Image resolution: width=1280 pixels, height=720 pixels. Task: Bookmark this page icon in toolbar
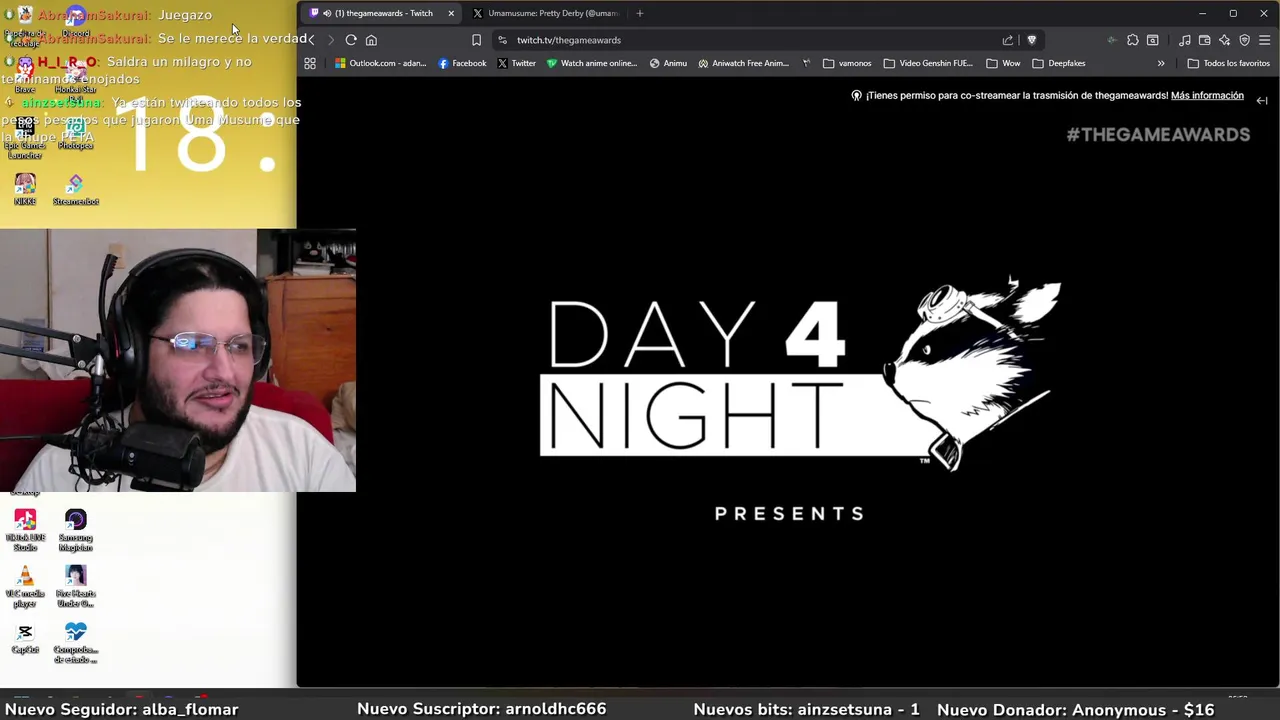[476, 40]
